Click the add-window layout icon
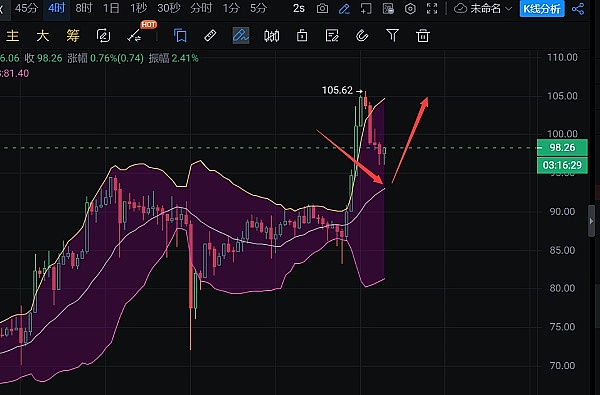Image resolution: width=600 pixels, height=395 pixels. tap(366, 8)
